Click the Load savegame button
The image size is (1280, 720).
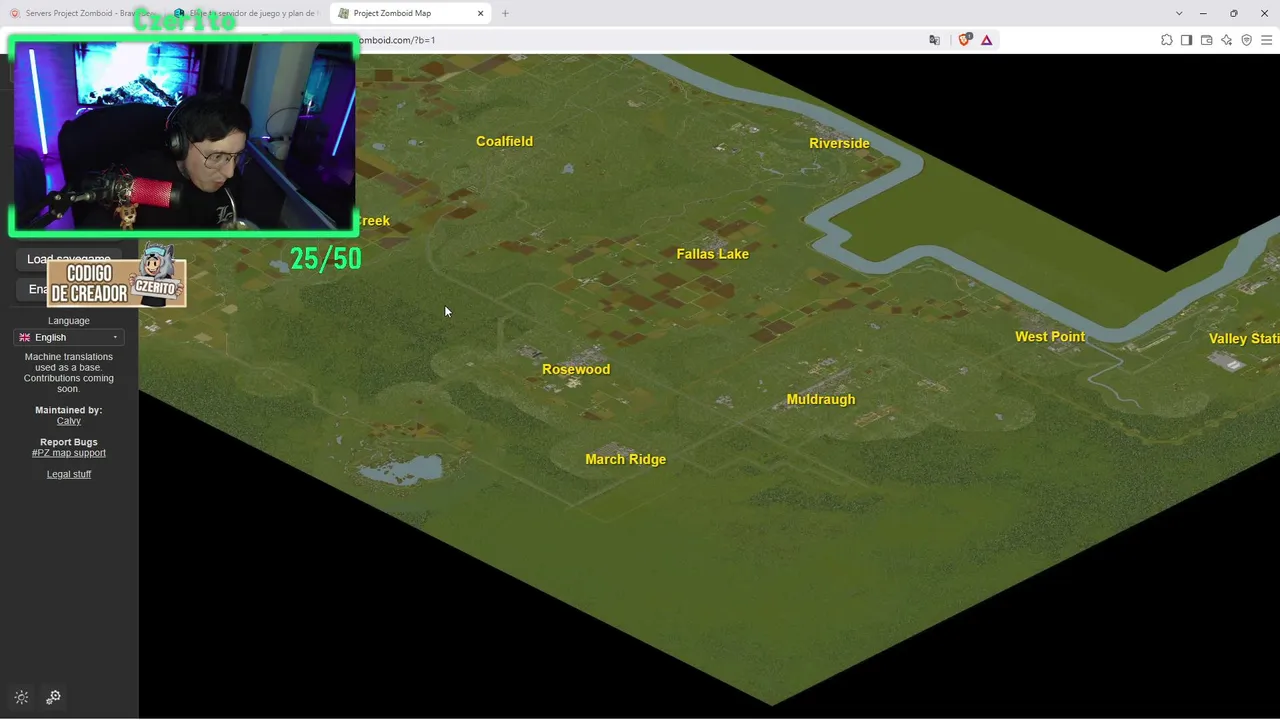(x=69, y=259)
